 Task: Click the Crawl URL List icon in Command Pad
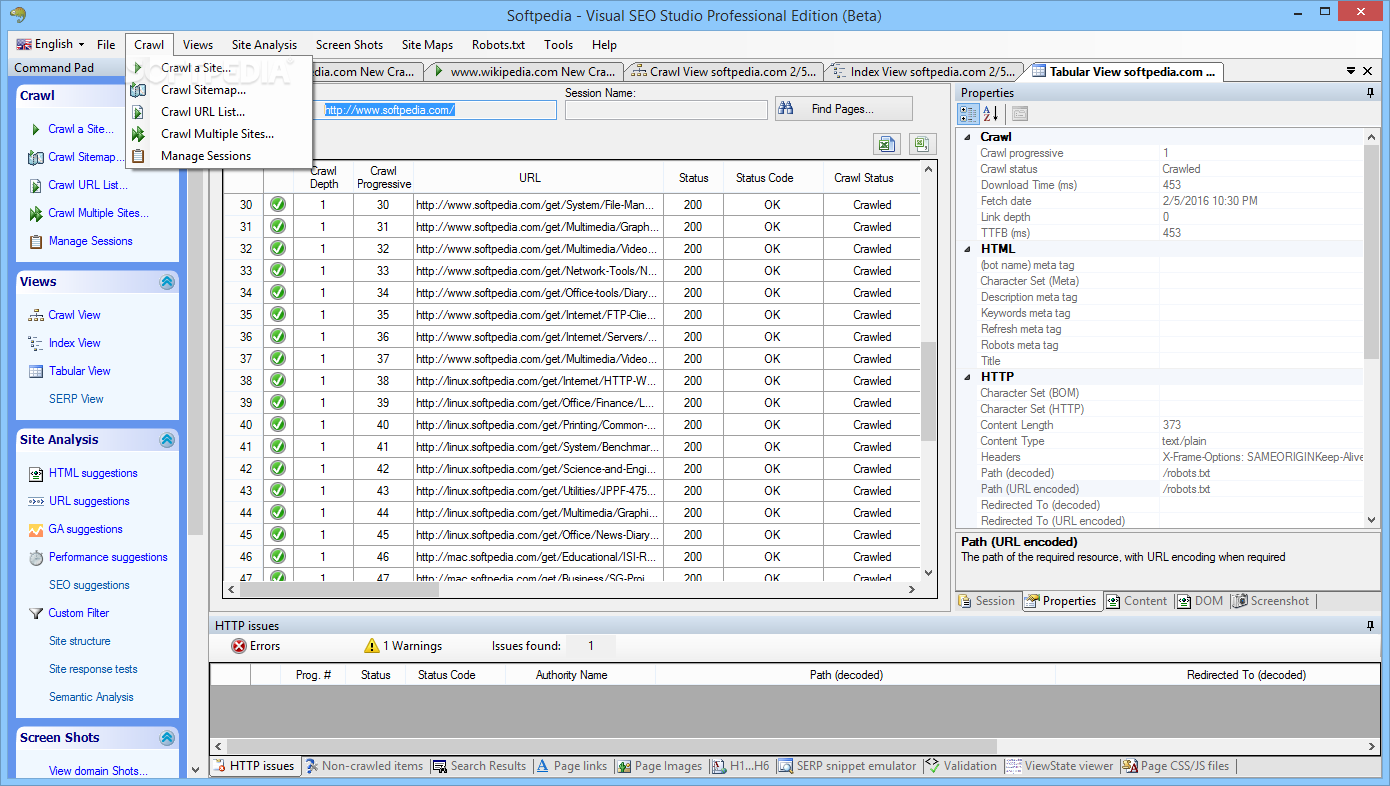click(36, 185)
